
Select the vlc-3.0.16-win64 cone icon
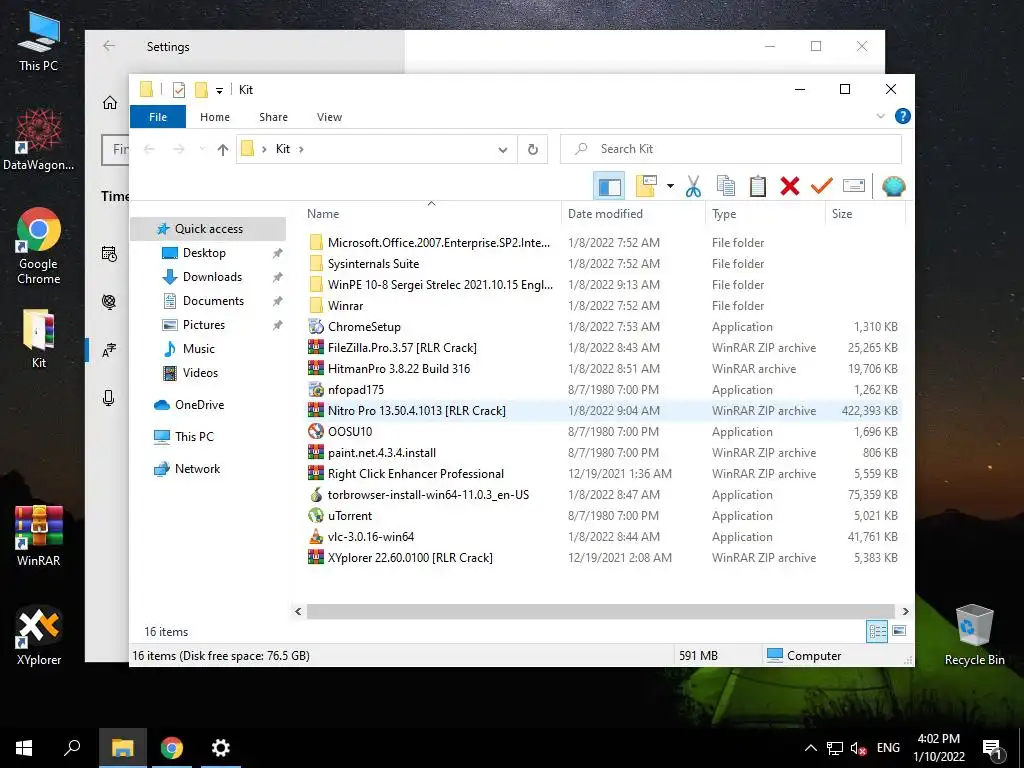(x=316, y=537)
